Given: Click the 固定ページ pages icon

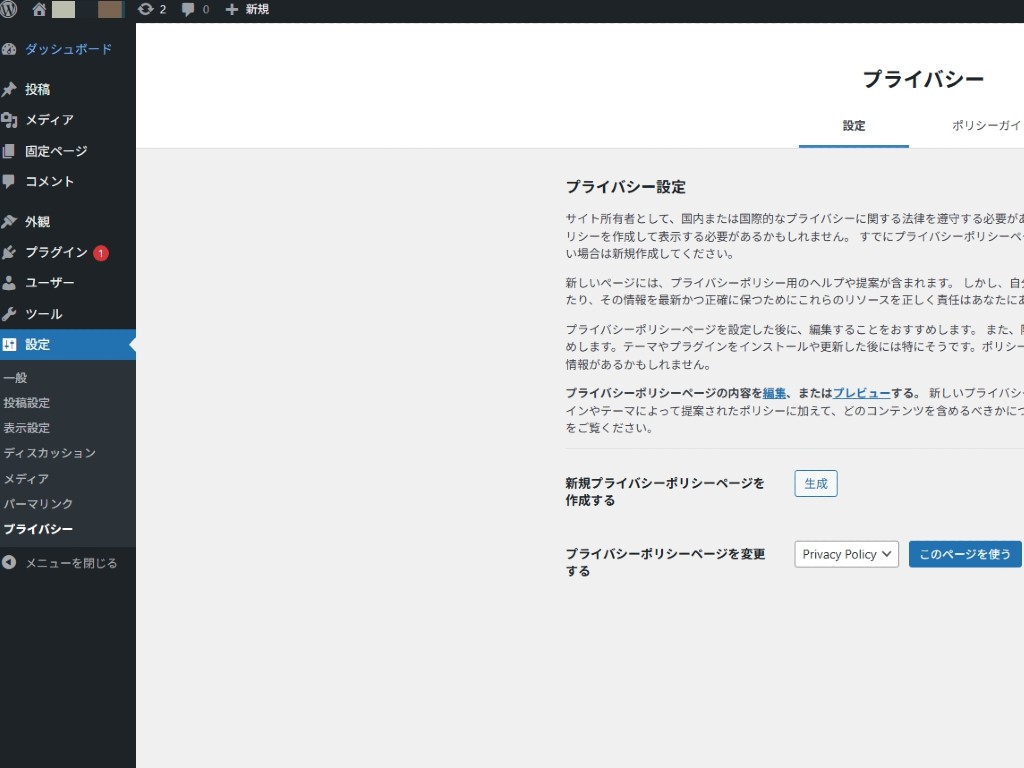Looking at the screenshot, I should click(x=9, y=151).
